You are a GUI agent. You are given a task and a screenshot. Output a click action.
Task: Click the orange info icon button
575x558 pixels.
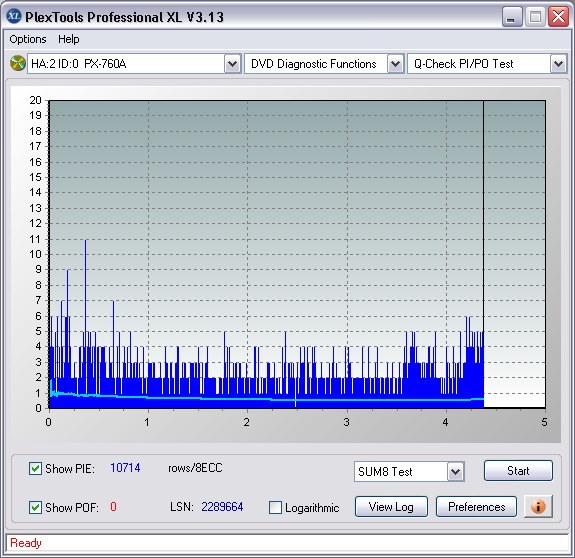(538, 507)
